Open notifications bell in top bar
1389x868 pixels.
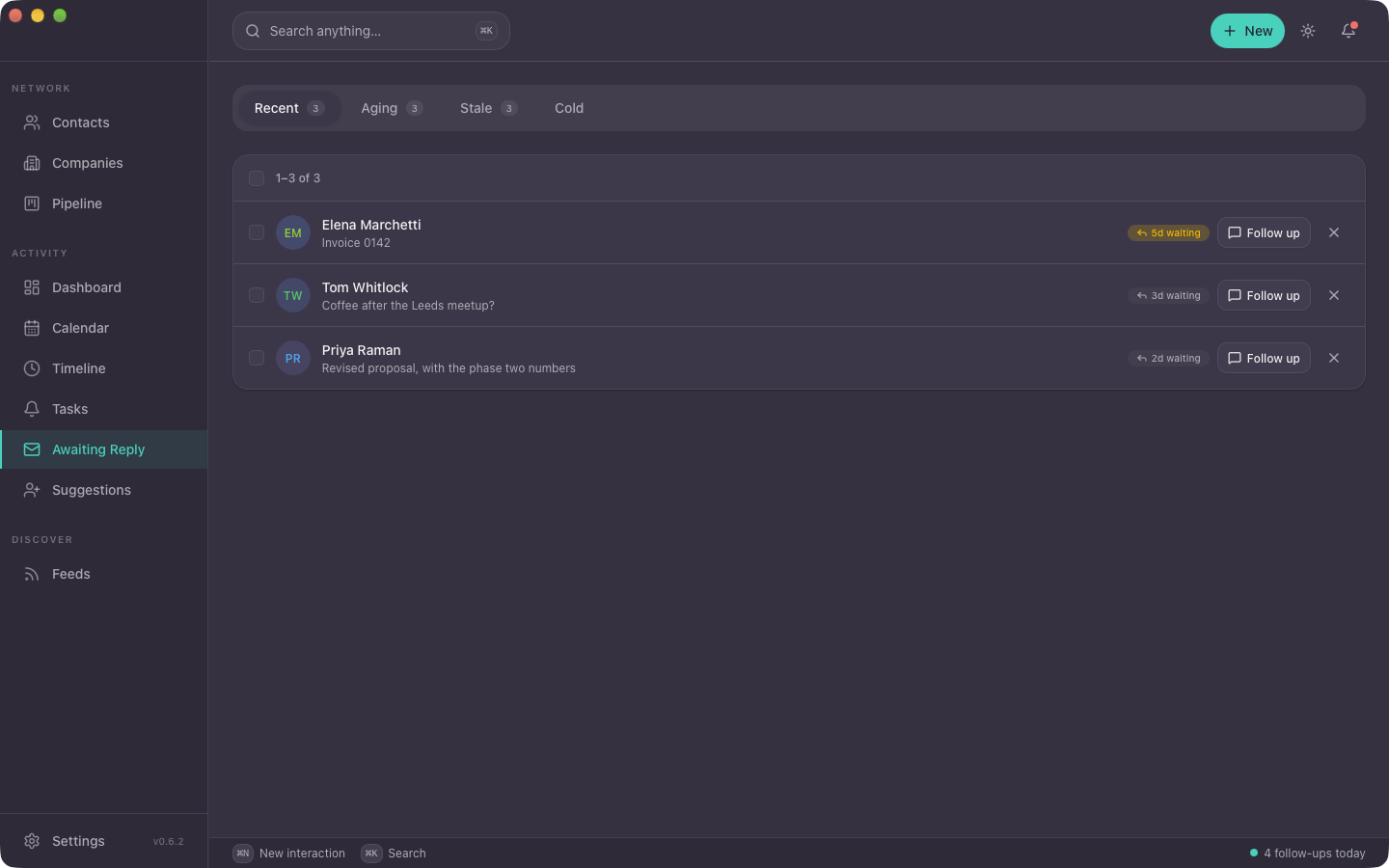tap(1348, 31)
